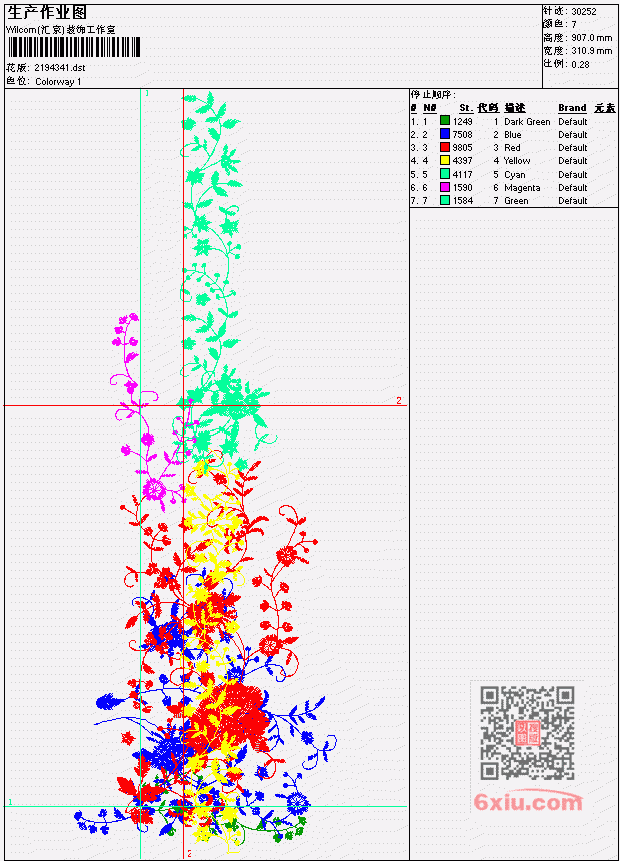Click the Green swatch in row 7
Screen dimensions: 620x861
445,200
